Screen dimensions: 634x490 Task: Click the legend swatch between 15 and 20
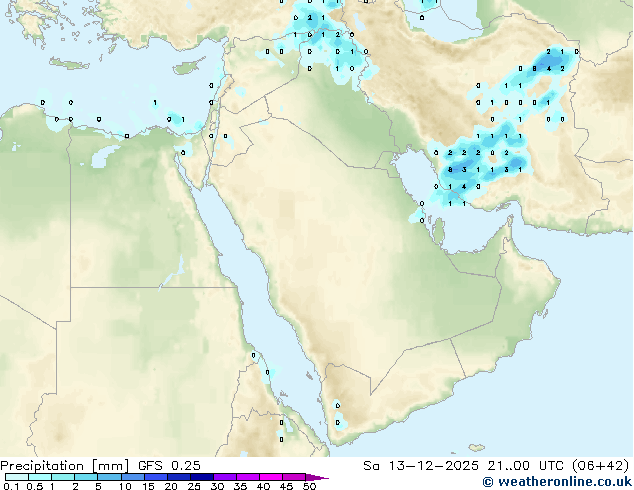tap(155, 477)
